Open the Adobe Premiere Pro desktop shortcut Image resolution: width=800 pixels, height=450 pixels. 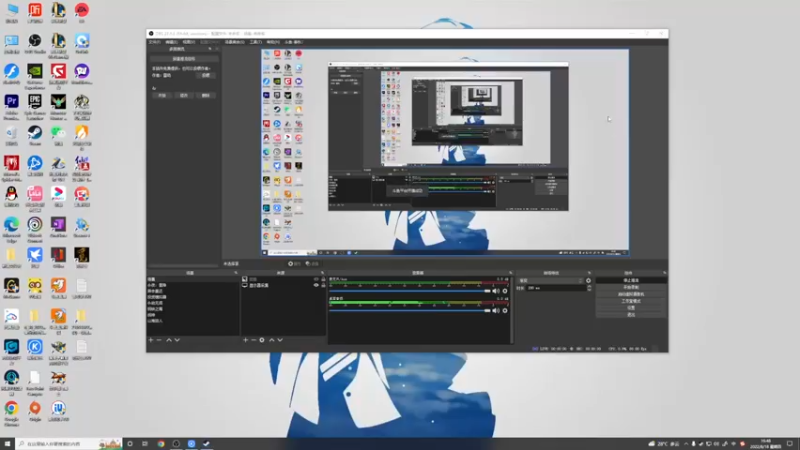pos(11,106)
